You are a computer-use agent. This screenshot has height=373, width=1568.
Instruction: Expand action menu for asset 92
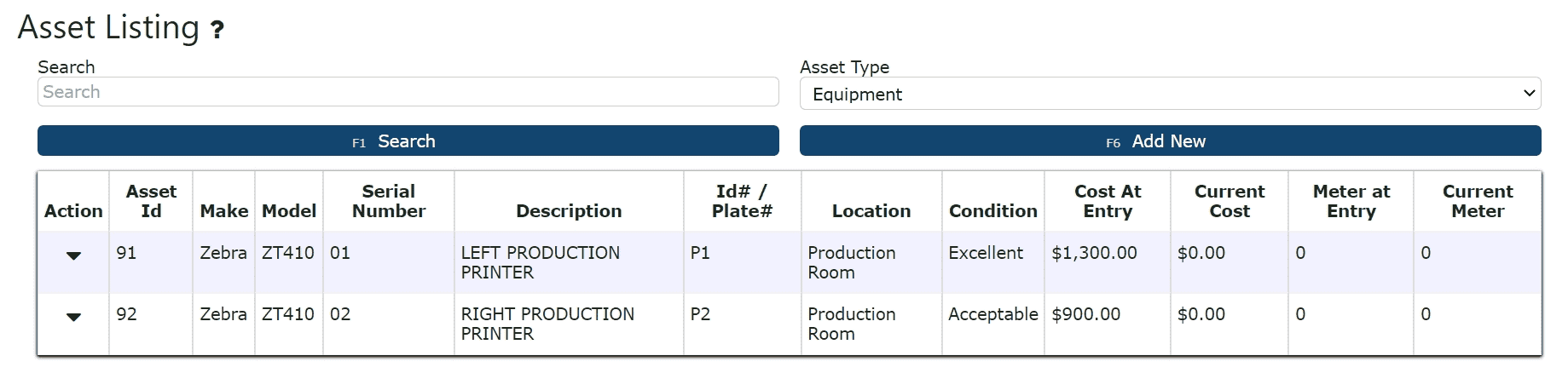pos(73,316)
